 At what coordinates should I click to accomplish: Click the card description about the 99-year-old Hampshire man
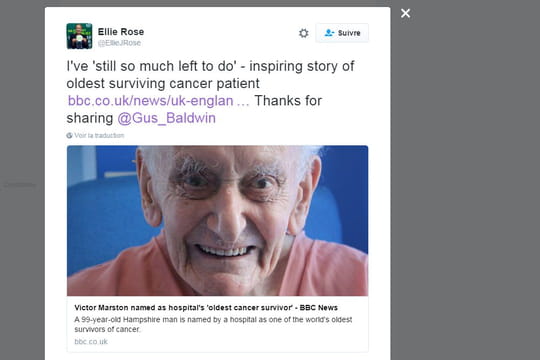pyautogui.click(x=213, y=324)
